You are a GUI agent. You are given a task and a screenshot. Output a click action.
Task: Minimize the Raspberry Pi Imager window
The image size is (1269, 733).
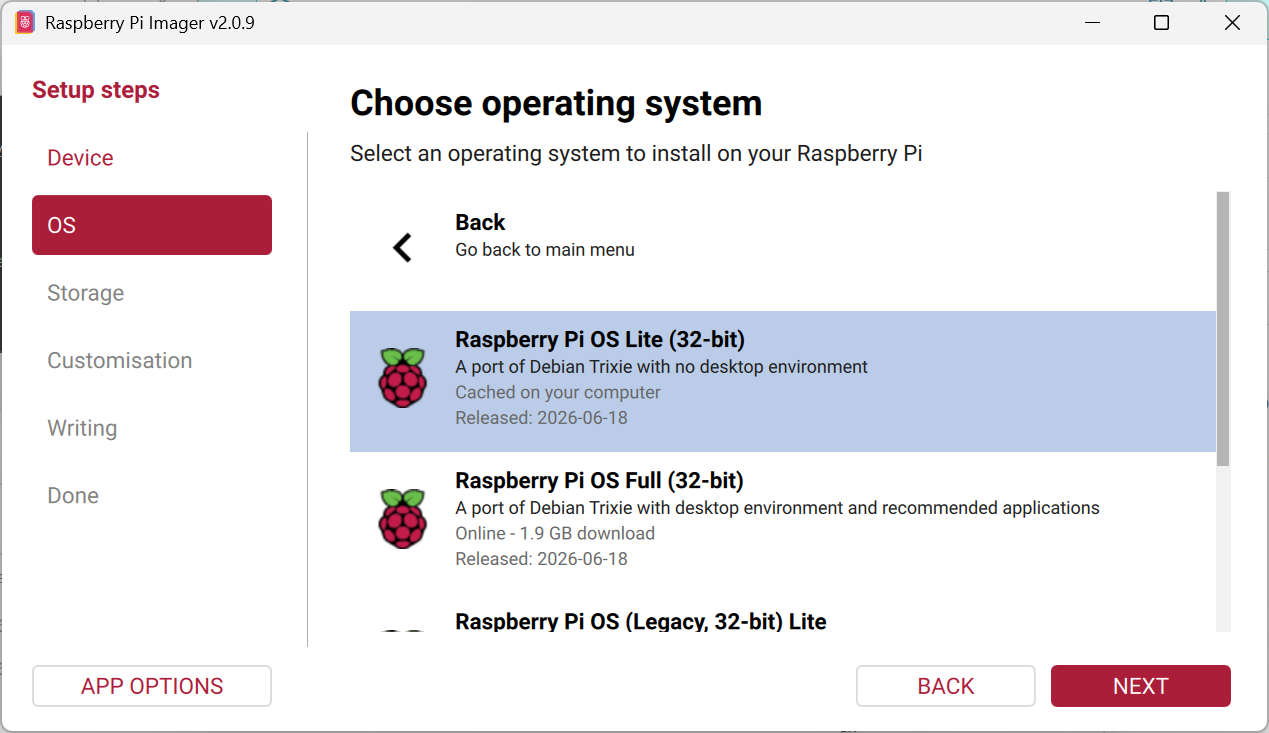pos(1090,22)
